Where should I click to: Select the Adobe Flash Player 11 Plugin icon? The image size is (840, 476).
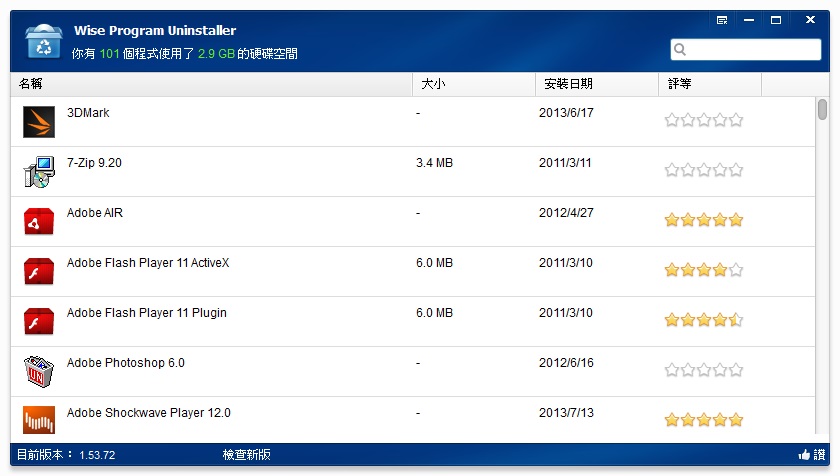coord(39,321)
